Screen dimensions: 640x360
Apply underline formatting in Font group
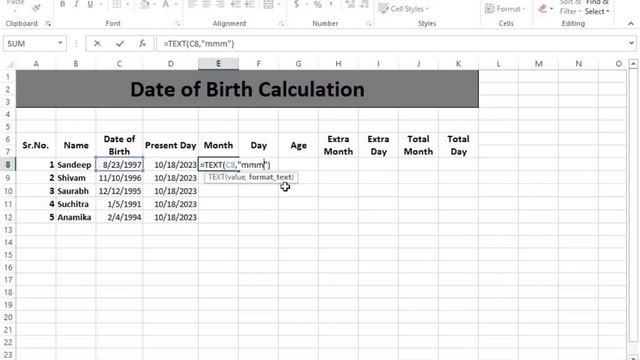click(x=90, y=4)
